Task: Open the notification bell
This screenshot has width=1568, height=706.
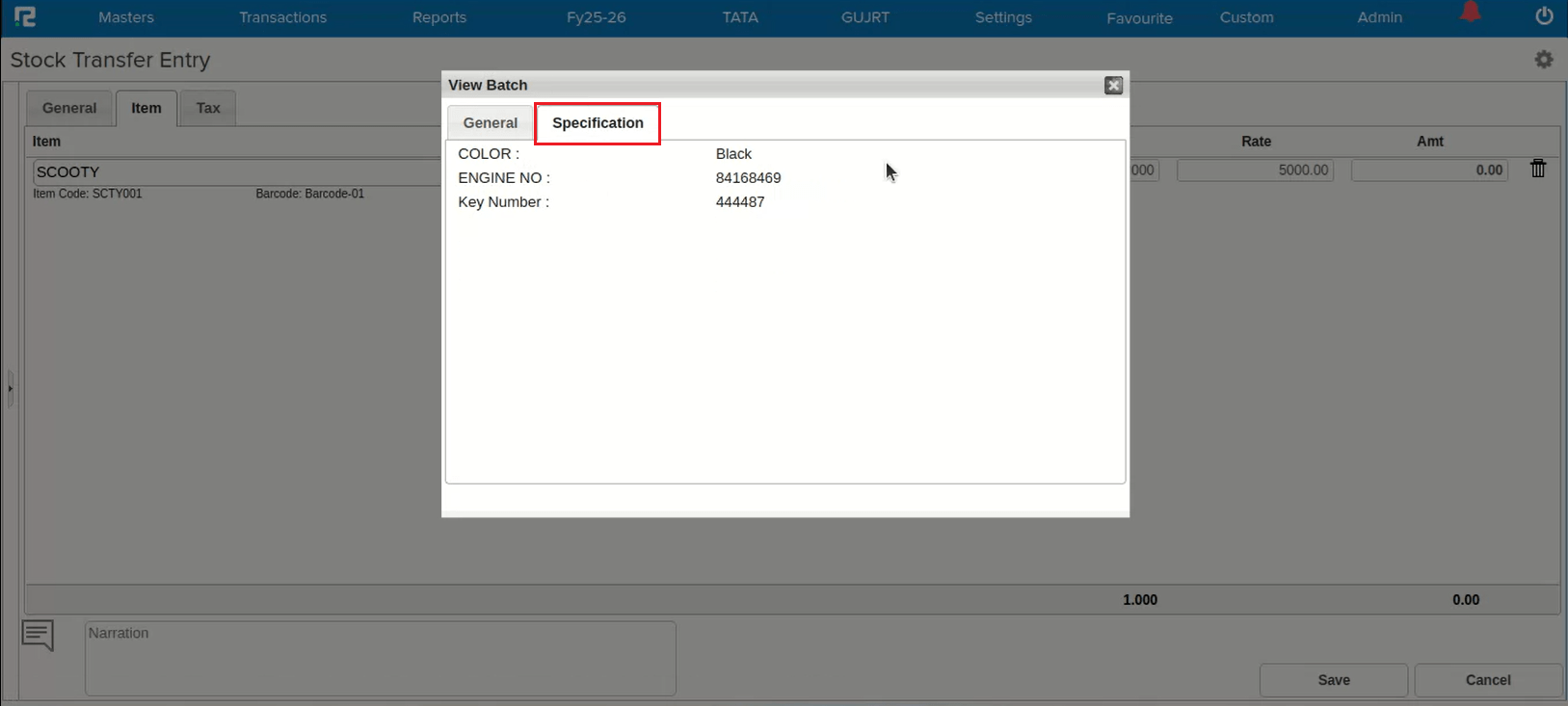Action: (1470, 12)
